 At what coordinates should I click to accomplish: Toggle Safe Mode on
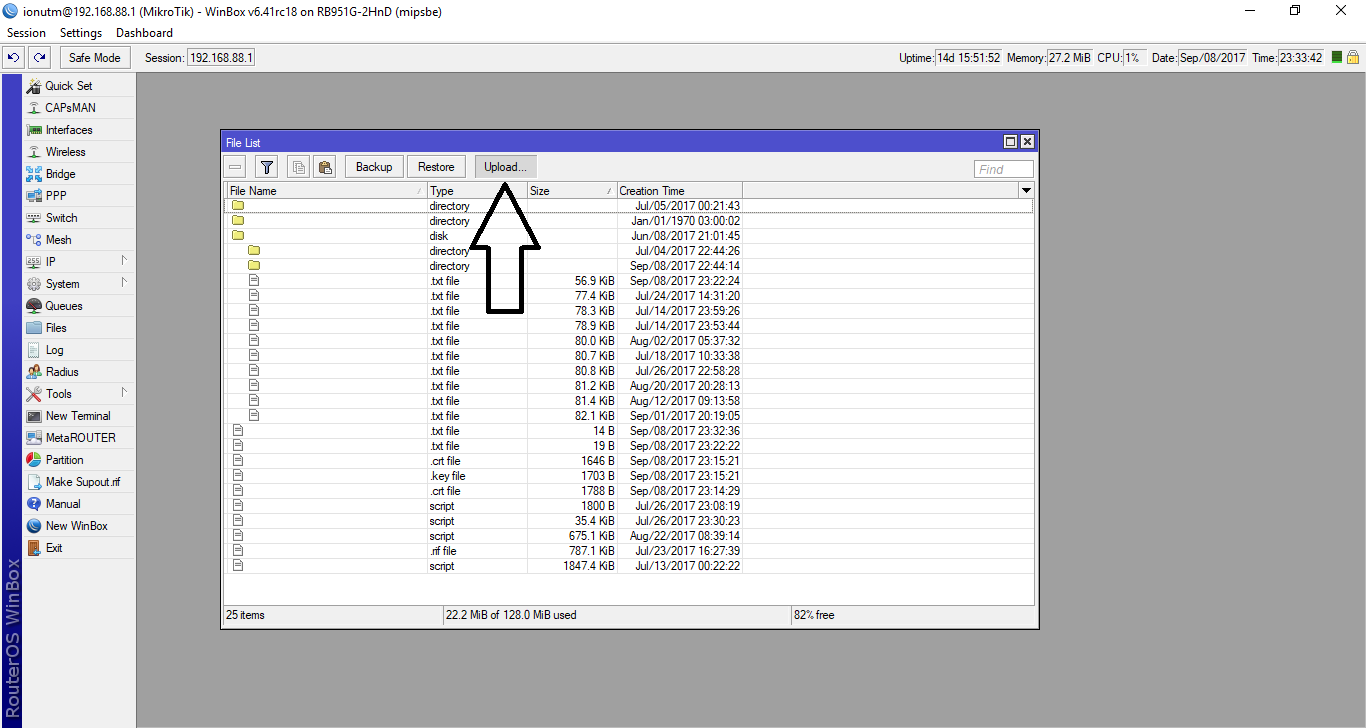[94, 58]
